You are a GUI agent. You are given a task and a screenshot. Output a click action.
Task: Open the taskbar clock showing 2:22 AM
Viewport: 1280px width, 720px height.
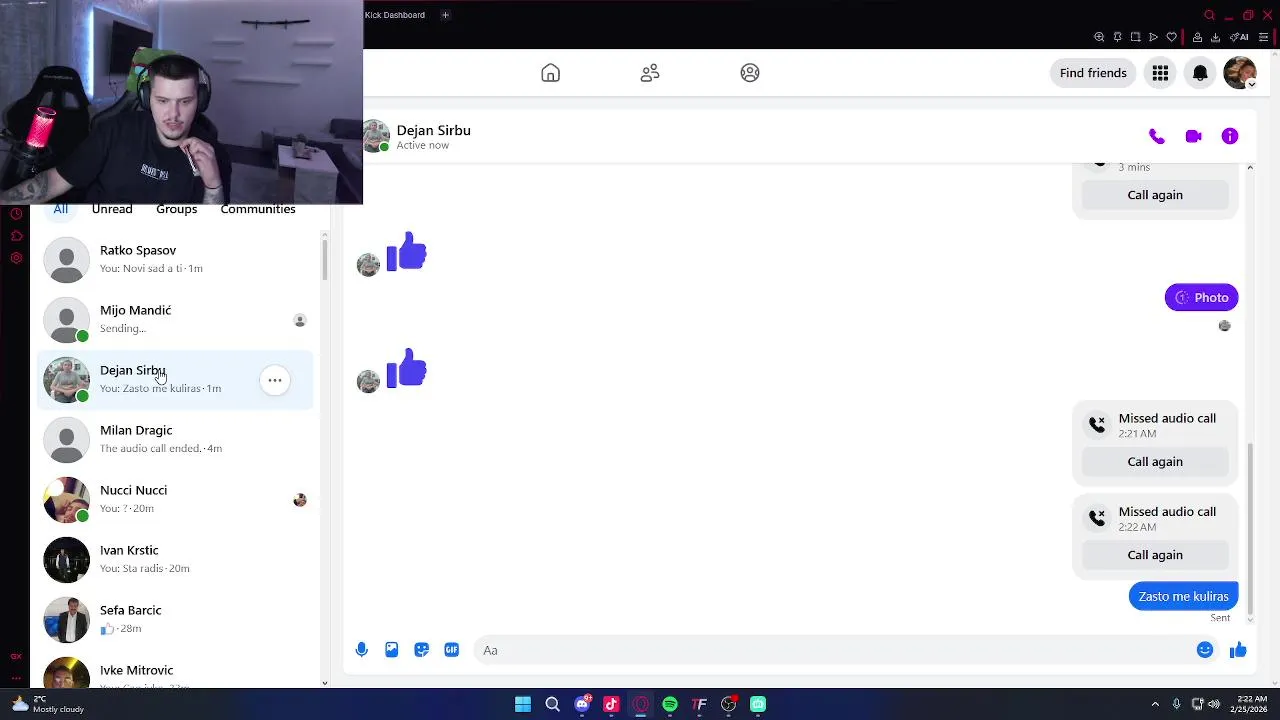[x=1251, y=704]
